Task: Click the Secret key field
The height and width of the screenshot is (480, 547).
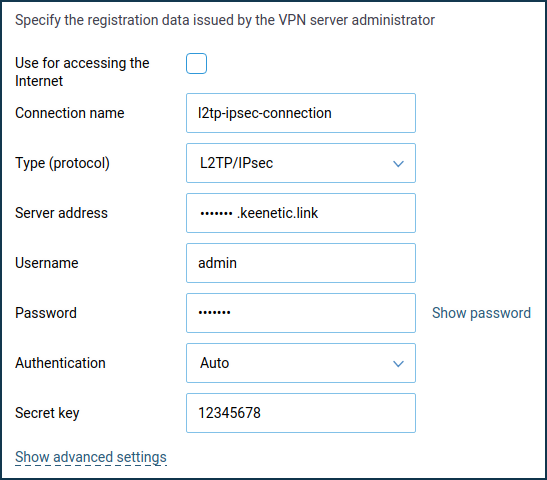Action: point(301,413)
